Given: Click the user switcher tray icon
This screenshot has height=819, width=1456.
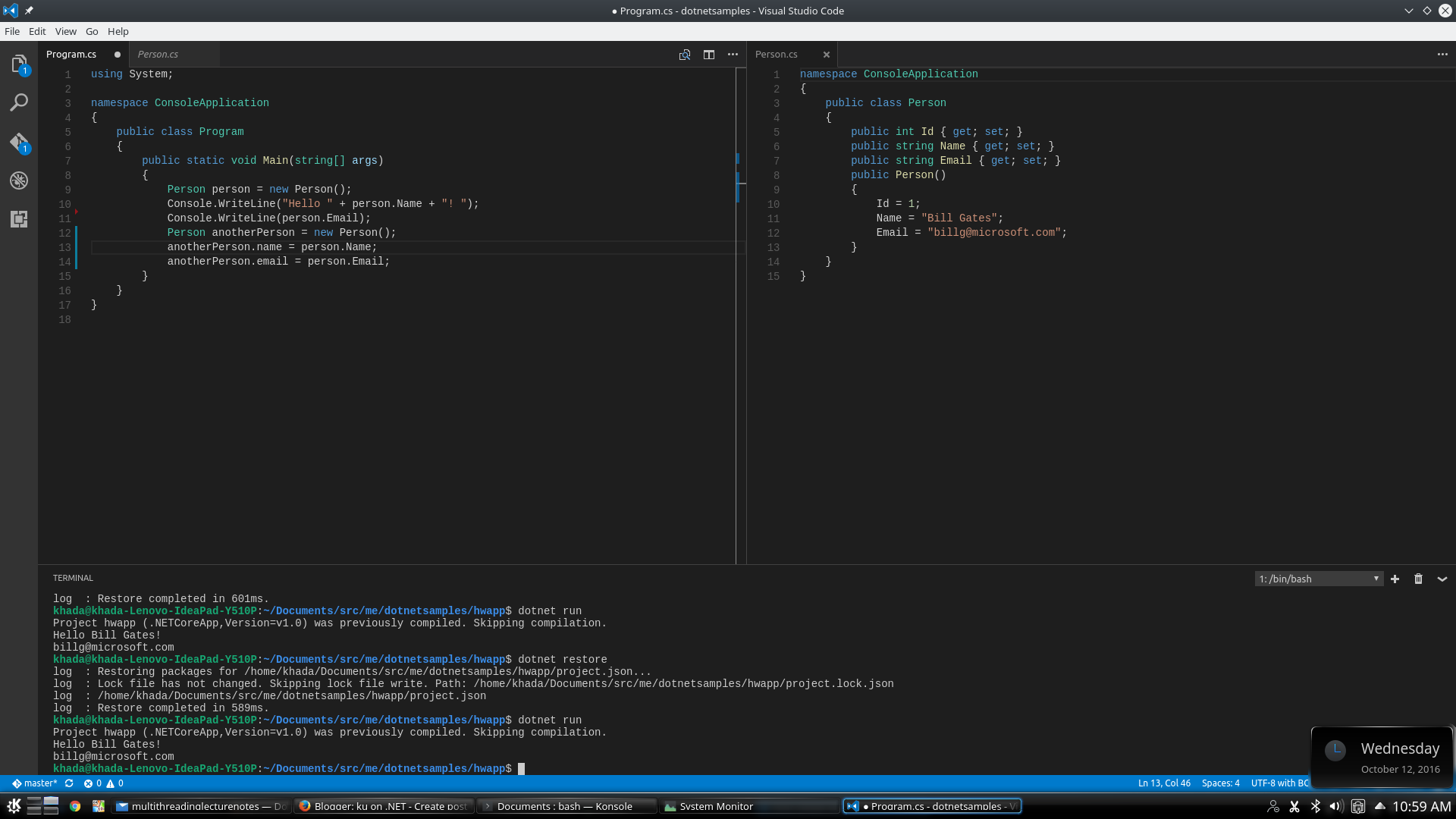Looking at the screenshot, I should pyautogui.click(x=1274, y=807).
